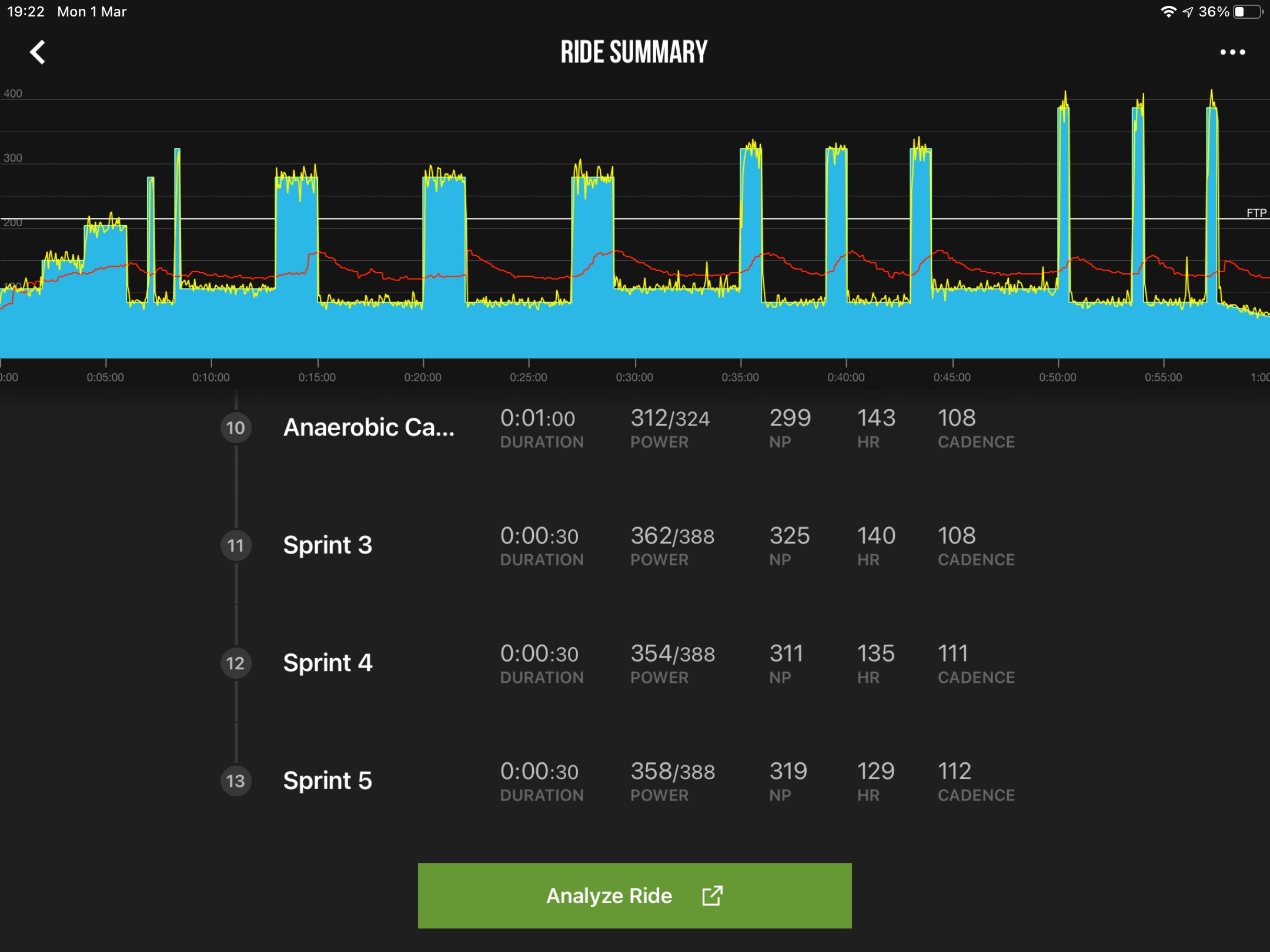Go back using the left chevron arrow
This screenshot has width=1270, height=952.
pos(38,52)
